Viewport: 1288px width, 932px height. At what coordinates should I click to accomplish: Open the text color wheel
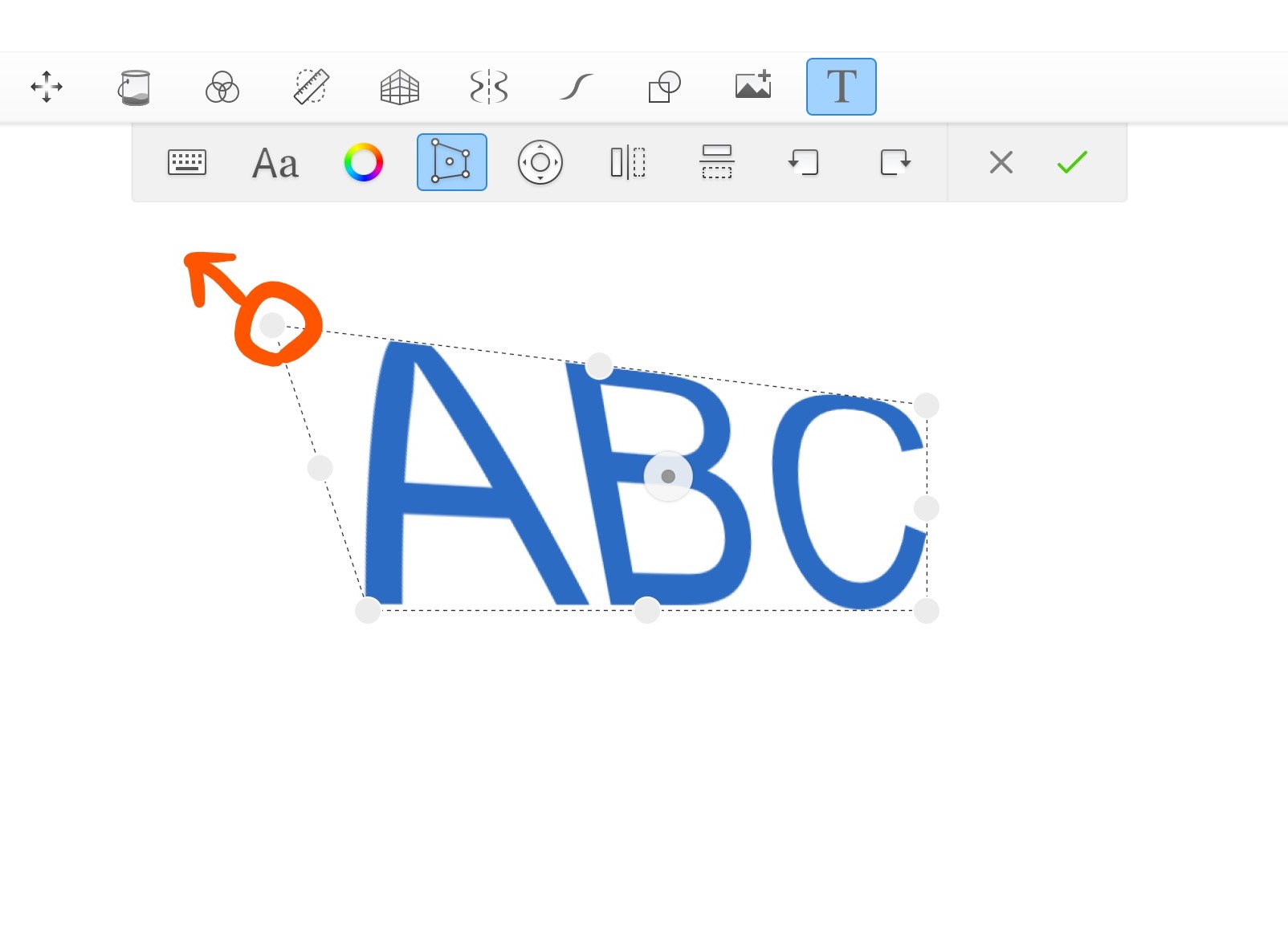point(364,162)
